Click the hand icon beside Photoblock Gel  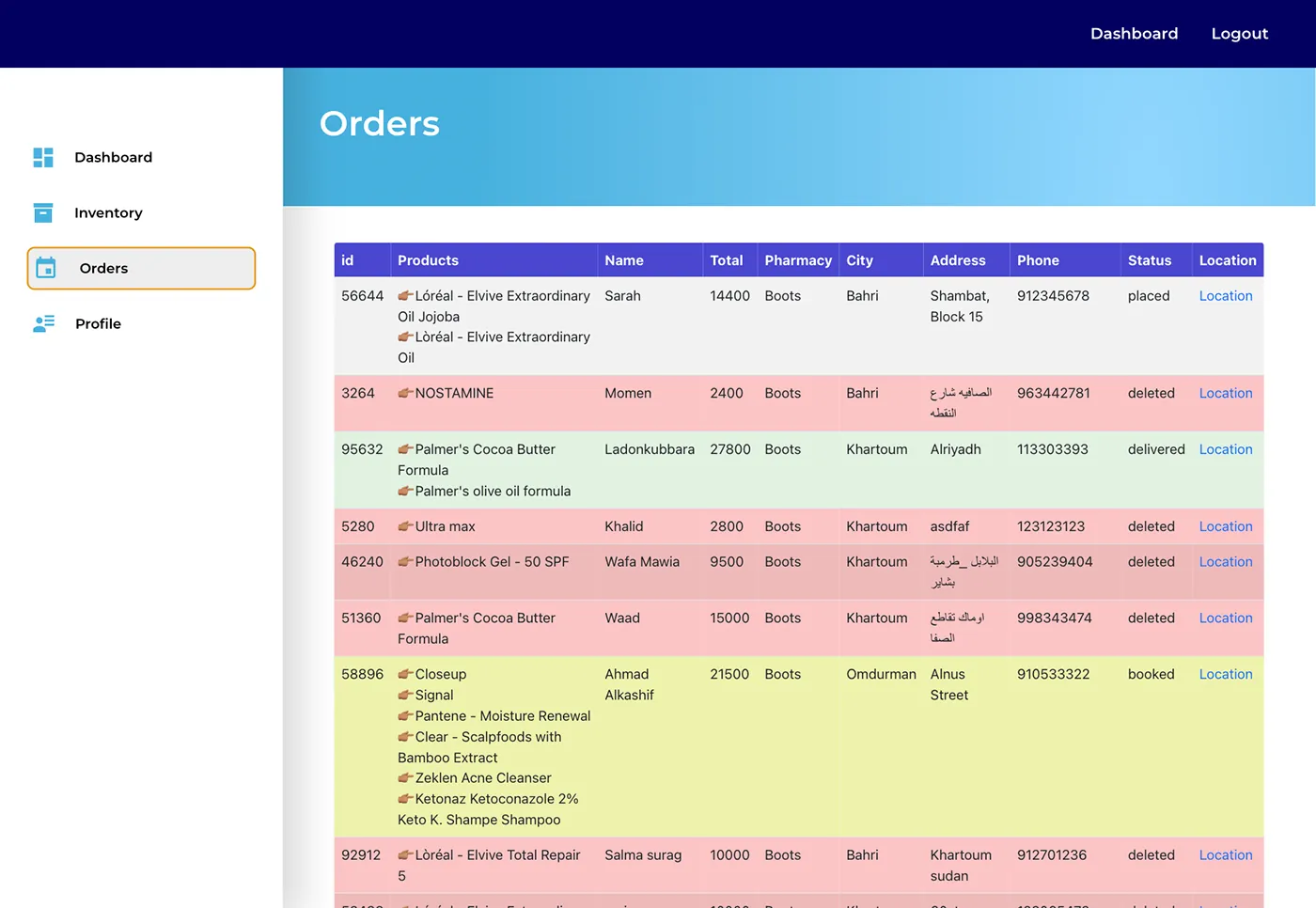(405, 561)
